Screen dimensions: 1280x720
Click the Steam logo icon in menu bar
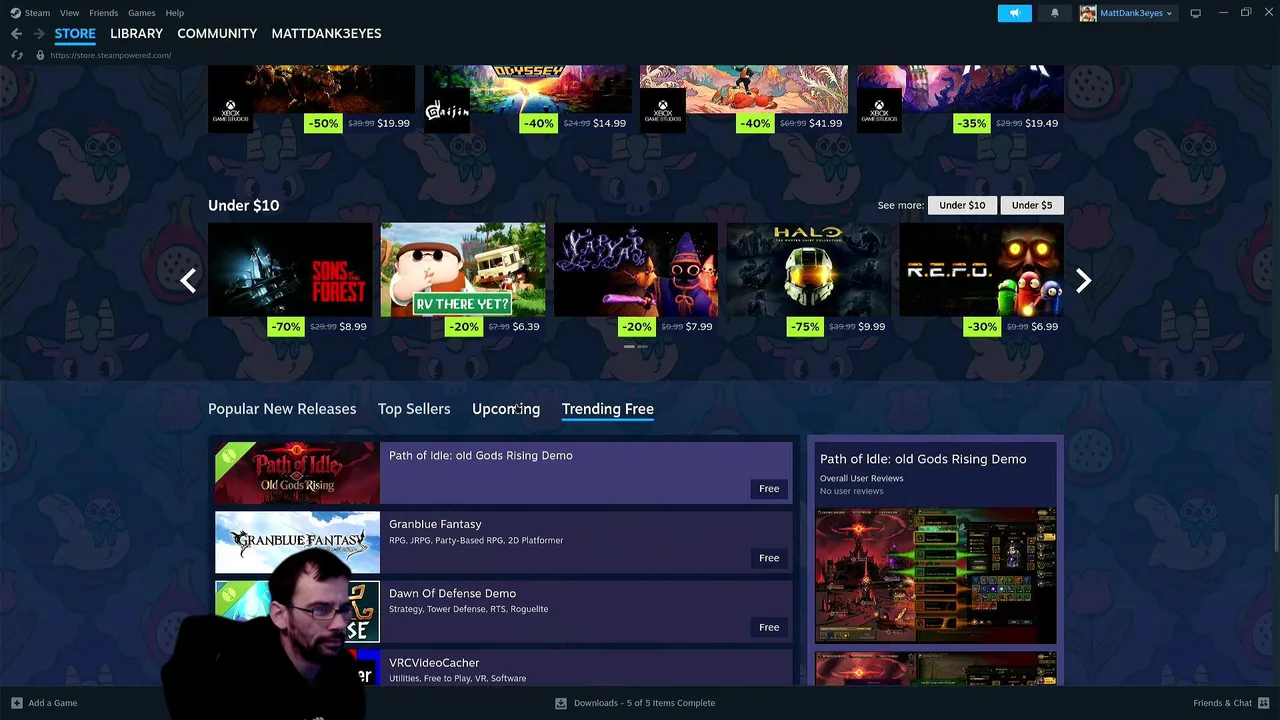click(x=15, y=13)
